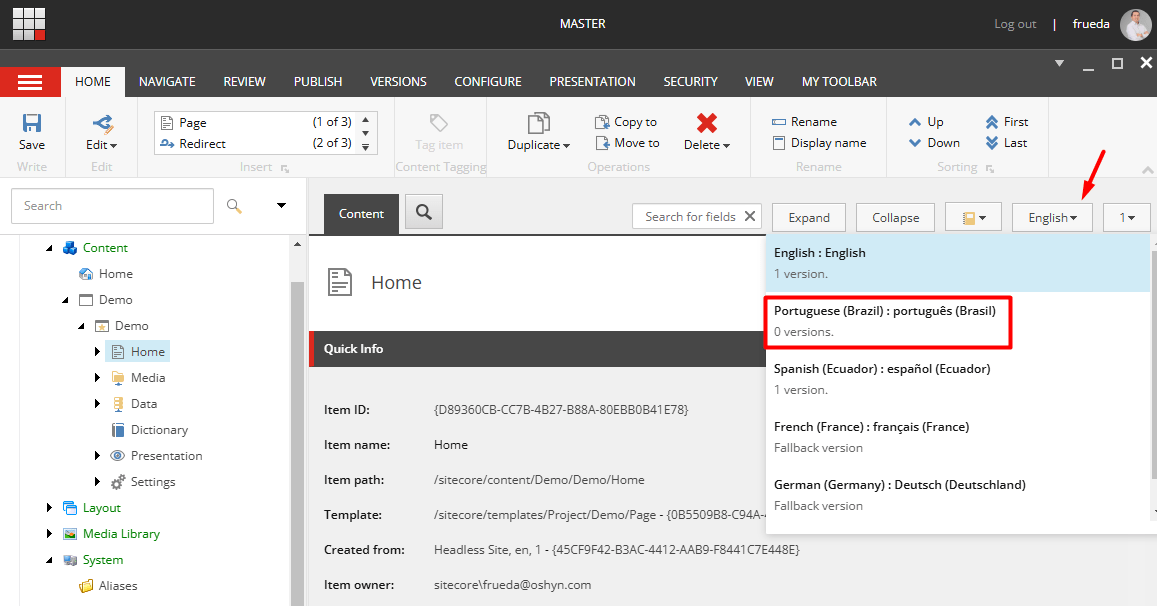Click the red Delete X icon
The image size is (1157, 606).
pyautogui.click(x=707, y=123)
